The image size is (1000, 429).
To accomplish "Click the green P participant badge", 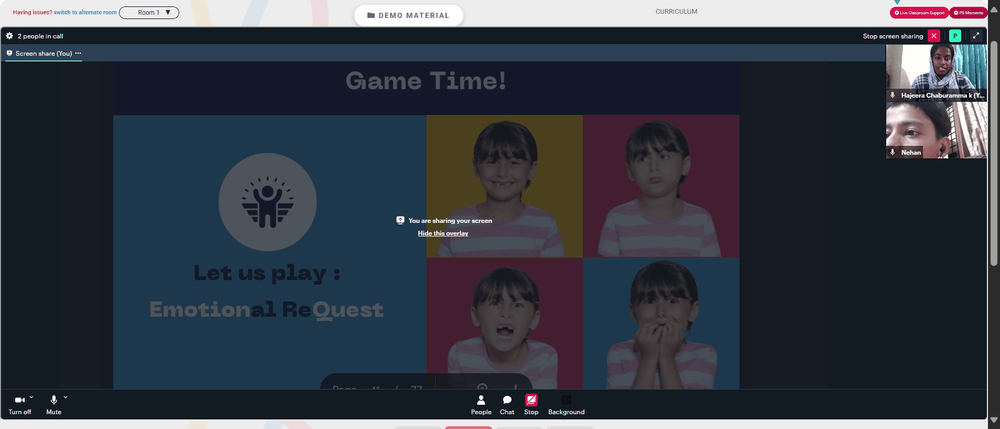I will pos(955,36).
